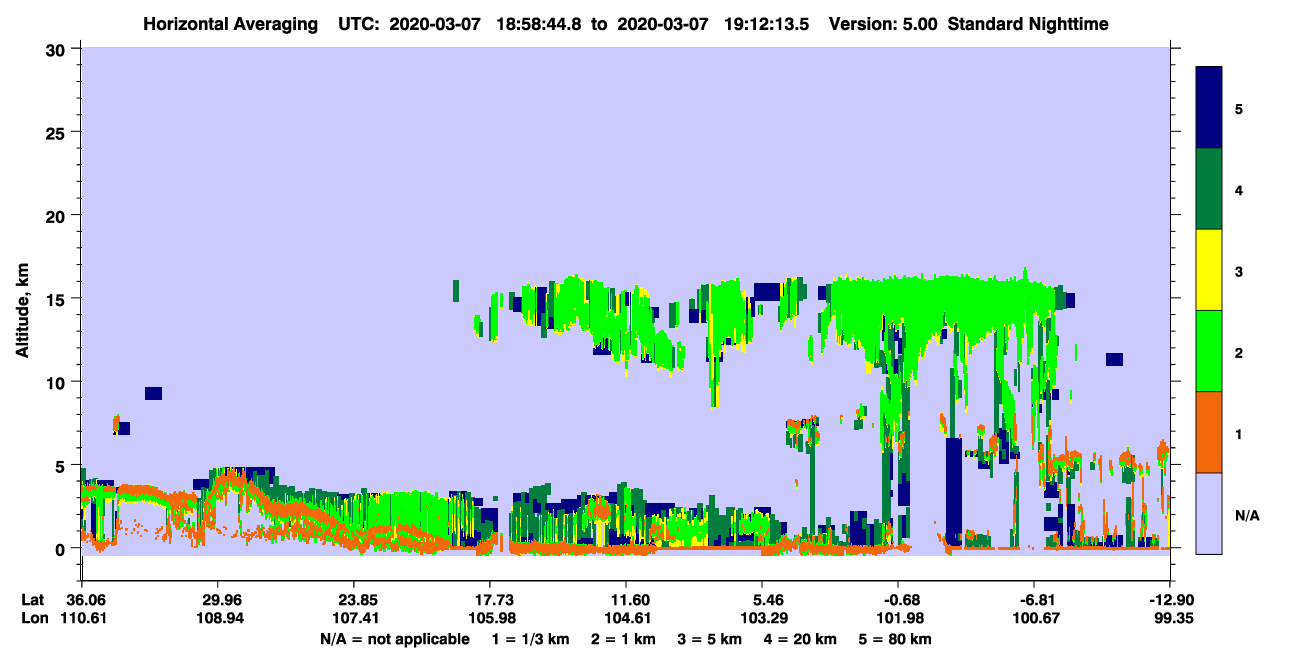Click longitude value 108.94
Image resolution: width=1300 pixels, height=667 pixels.
click(218, 619)
